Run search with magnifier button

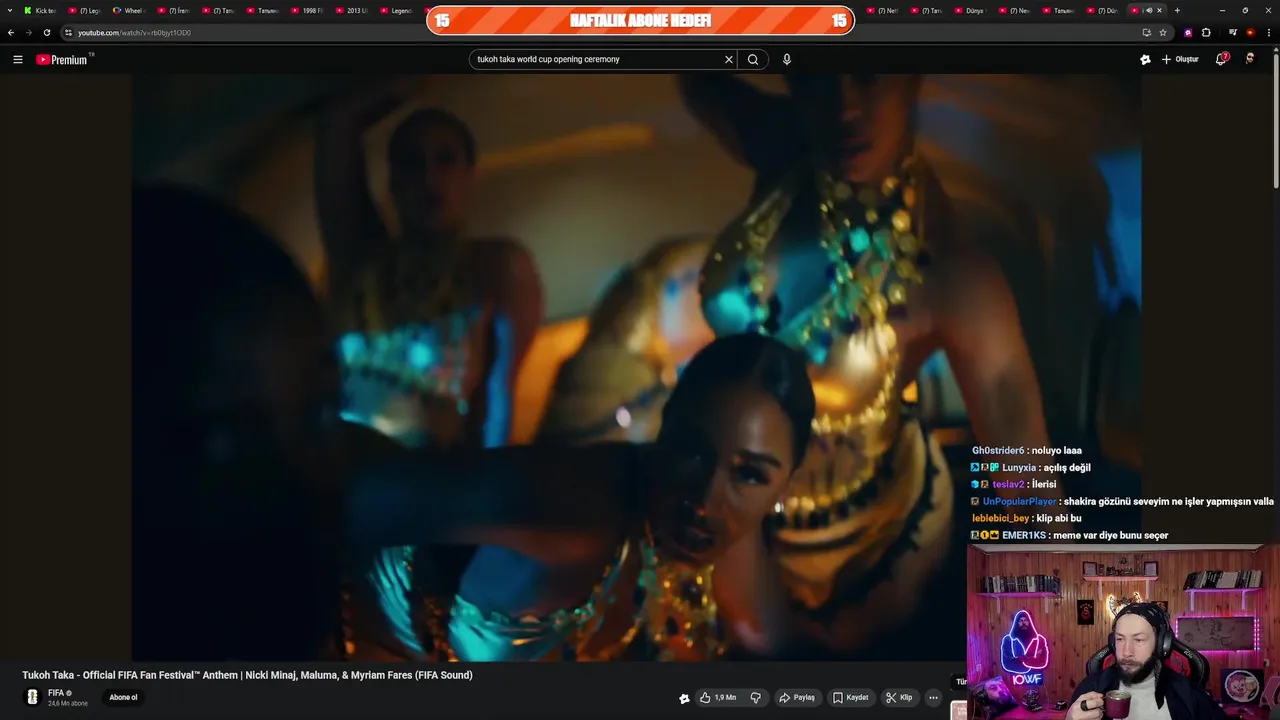753,59
